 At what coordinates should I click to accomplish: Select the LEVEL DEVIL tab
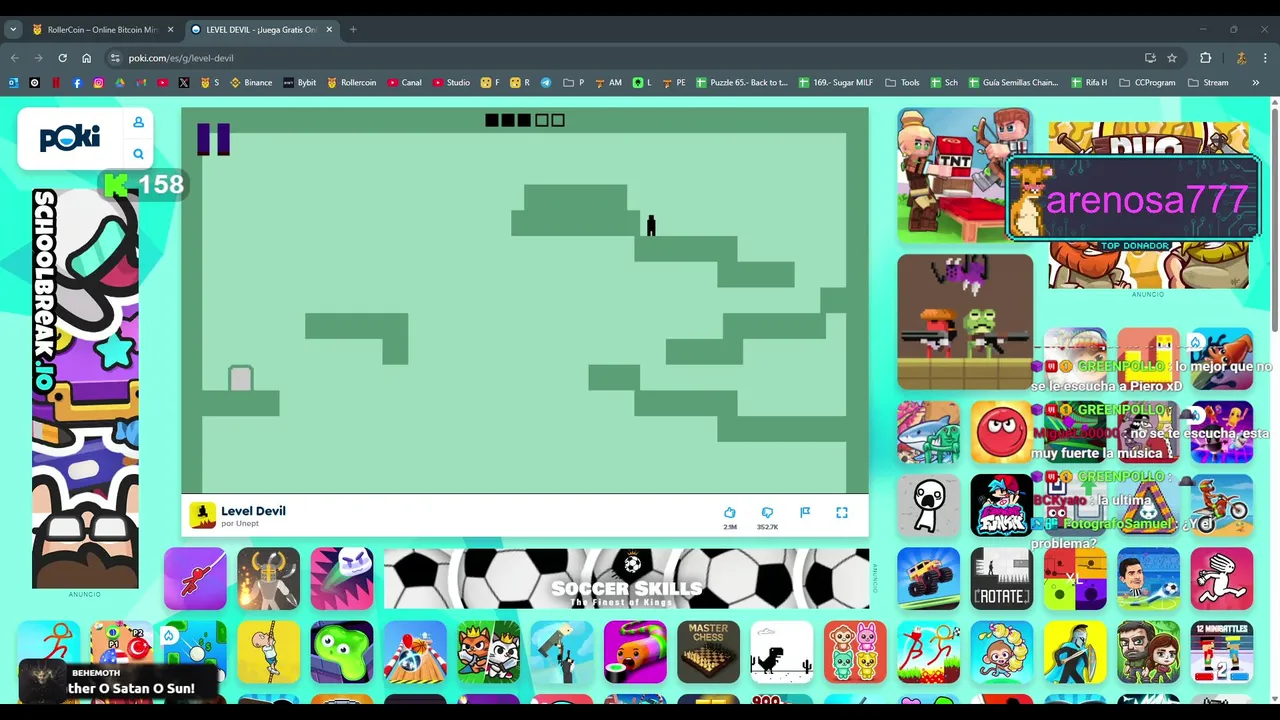pyautogui.click(x=260, y=30)
